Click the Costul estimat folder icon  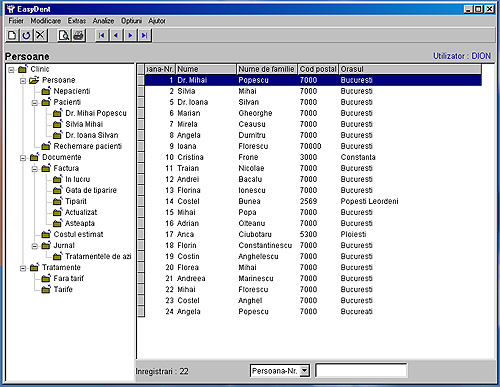46,234
